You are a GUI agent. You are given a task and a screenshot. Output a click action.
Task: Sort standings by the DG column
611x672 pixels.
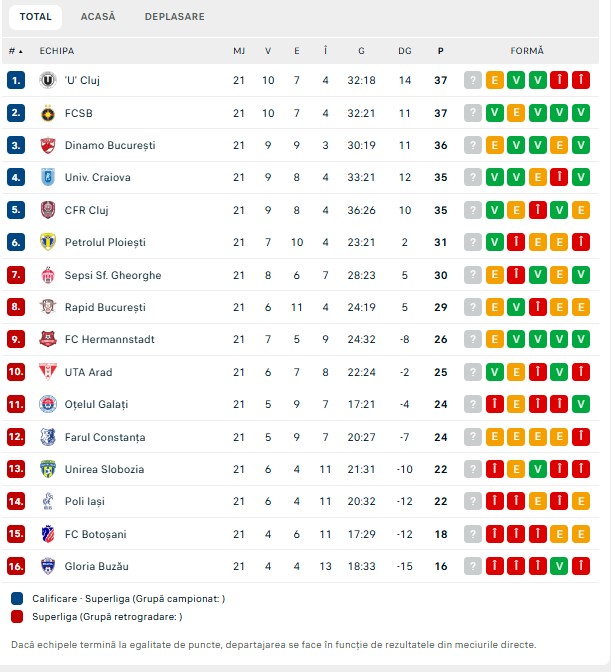[x=404, y=50]
